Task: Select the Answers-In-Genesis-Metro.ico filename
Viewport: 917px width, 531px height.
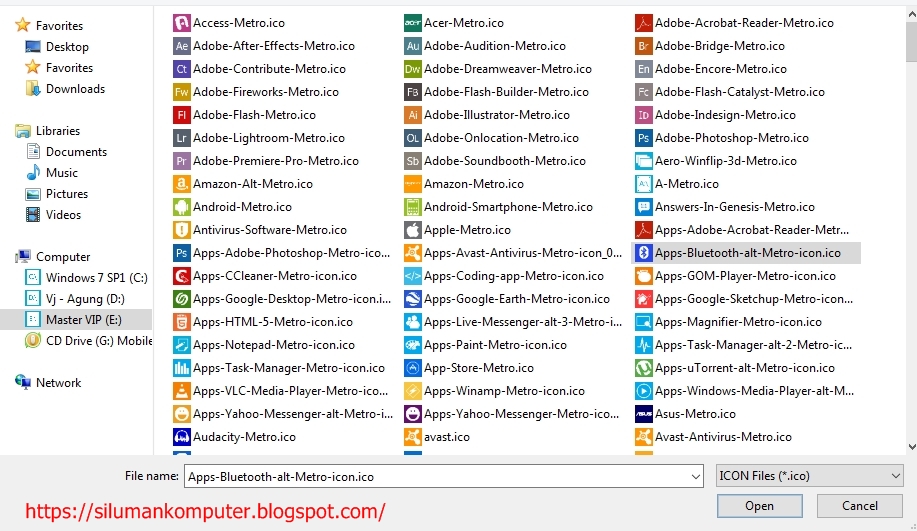Action: [x=735, y=207]
